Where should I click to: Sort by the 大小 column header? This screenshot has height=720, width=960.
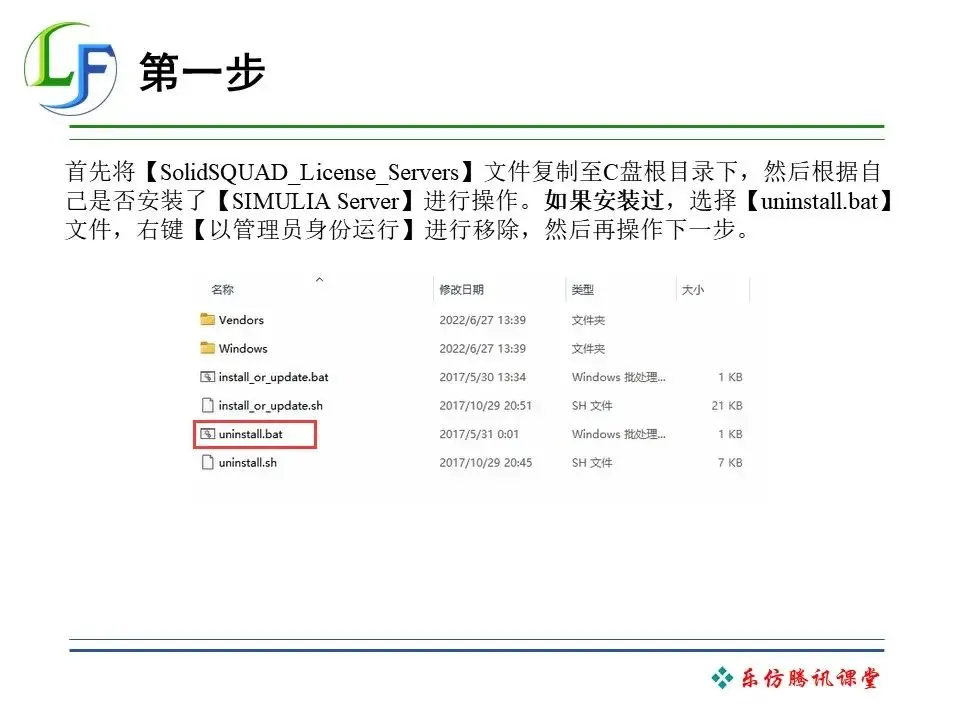(x=692, y=290)
